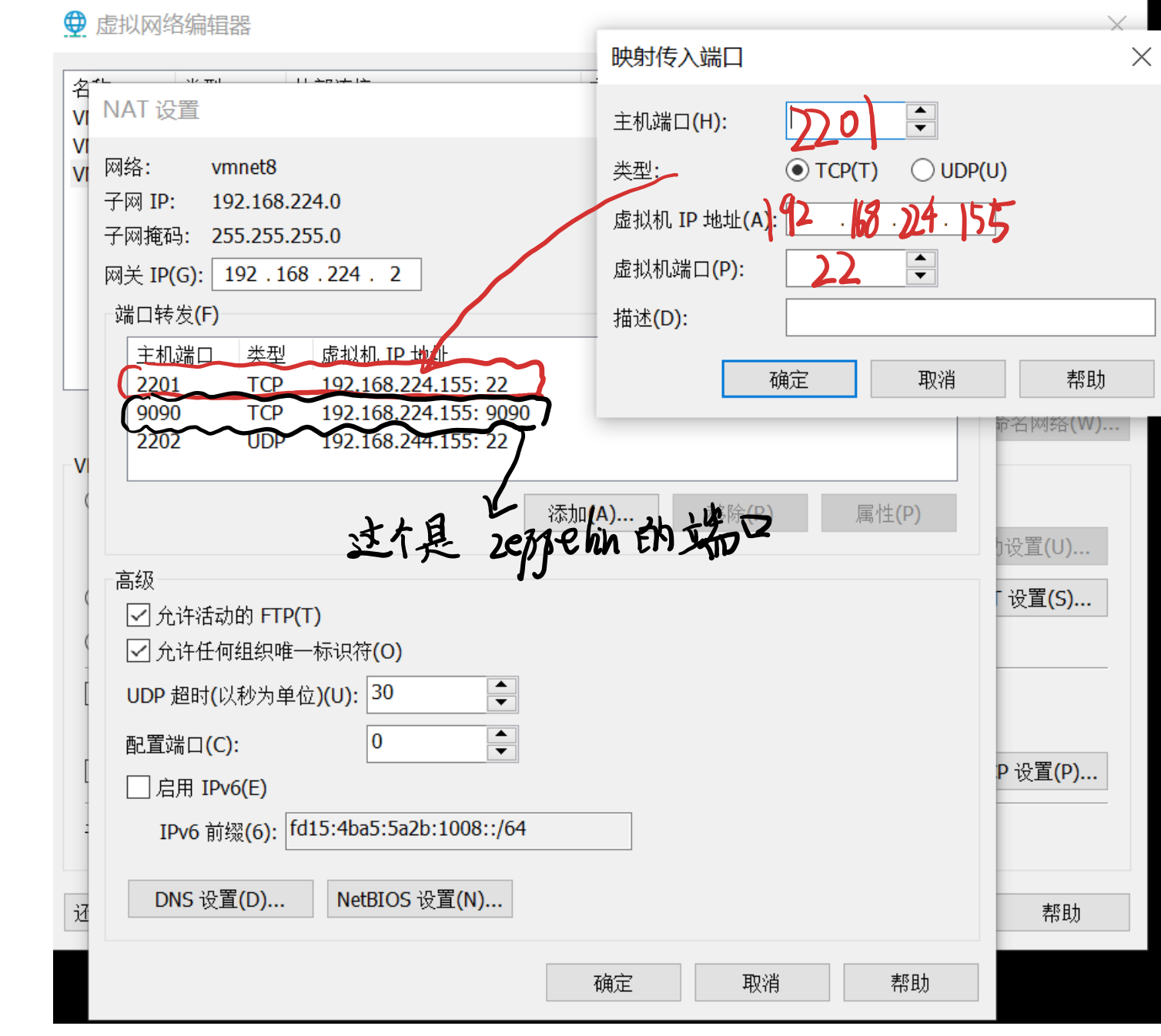Click the 类型 column header in port list
The width and height of the screenshot is (1161, 1036).
pyautogui.click(x=275, y=354)
